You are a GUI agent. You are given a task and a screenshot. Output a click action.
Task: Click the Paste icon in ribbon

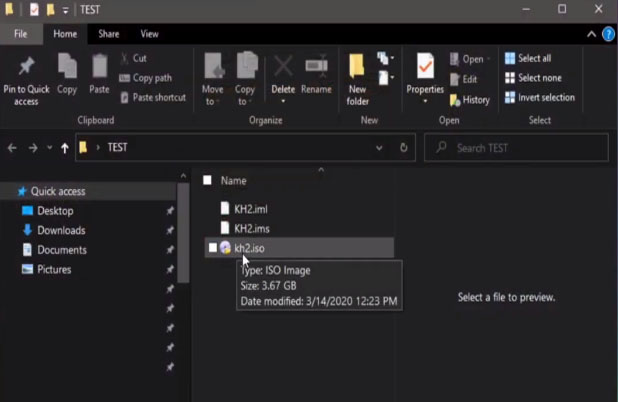click(99, 68)
